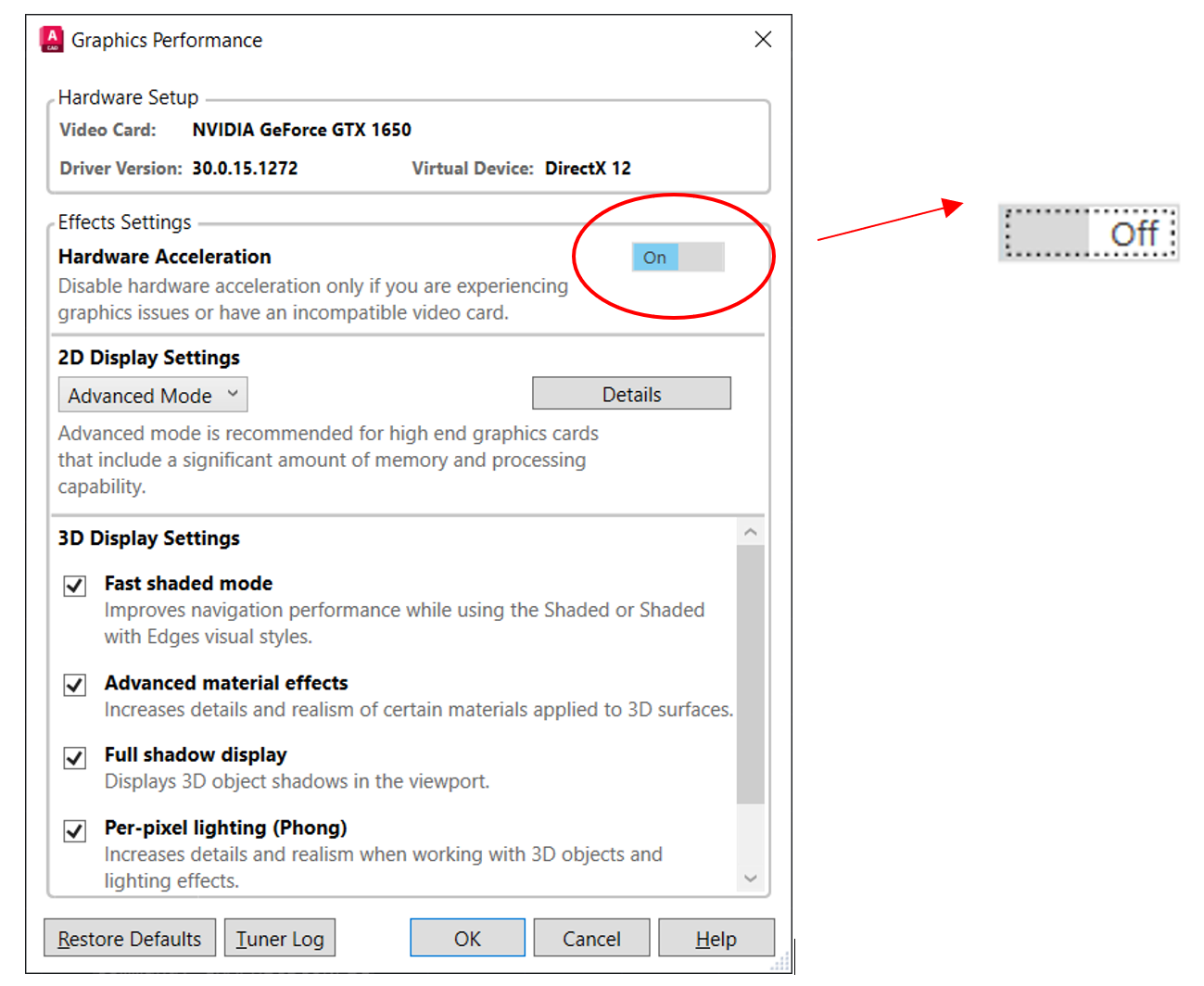The width and height of the screenshot is (1204, 986).
Task: Click the 3D Display Settings scrollbar thumb
Action: click(751, 675)
